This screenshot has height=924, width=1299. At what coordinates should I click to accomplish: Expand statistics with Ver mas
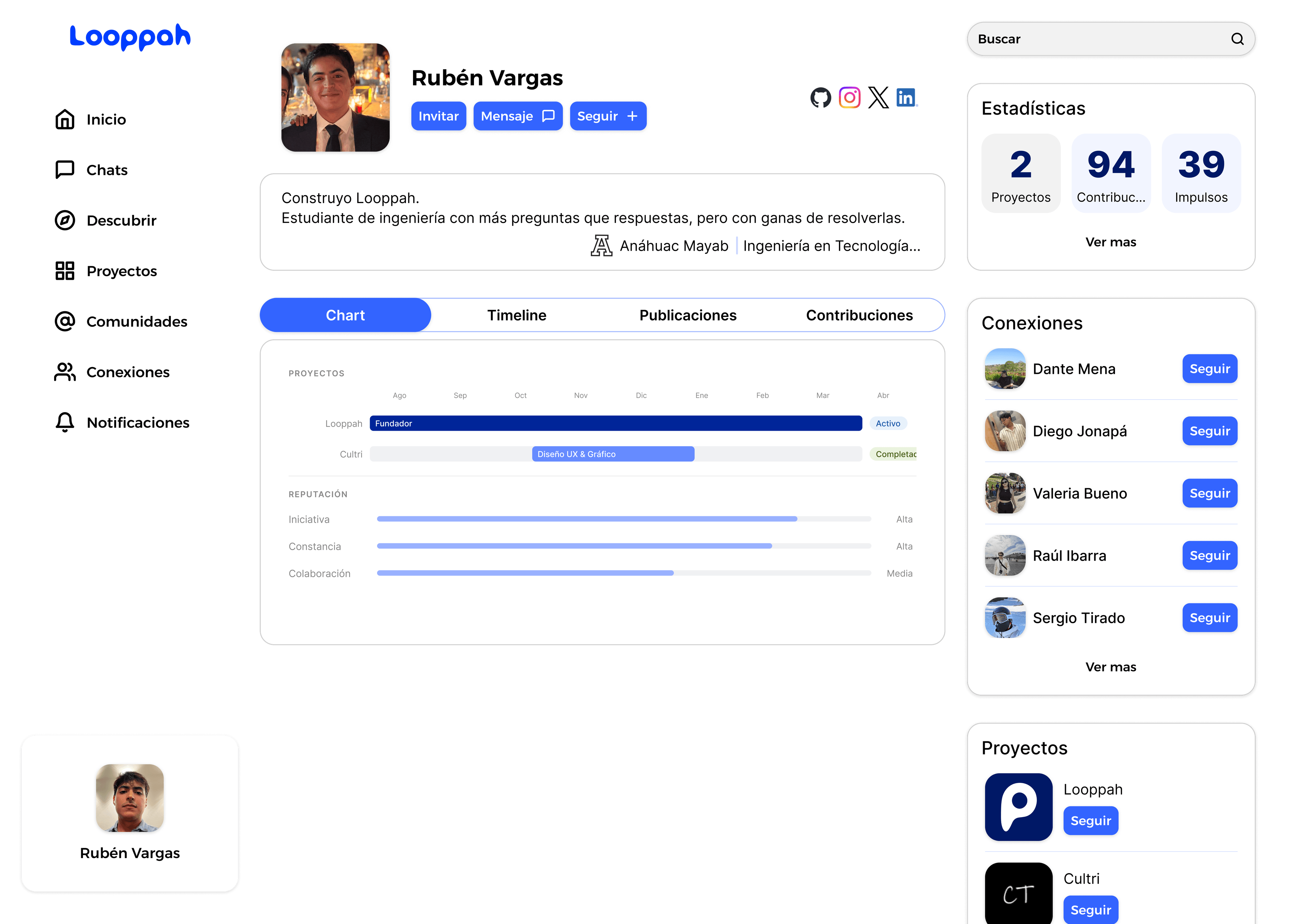coord(1110,242)
